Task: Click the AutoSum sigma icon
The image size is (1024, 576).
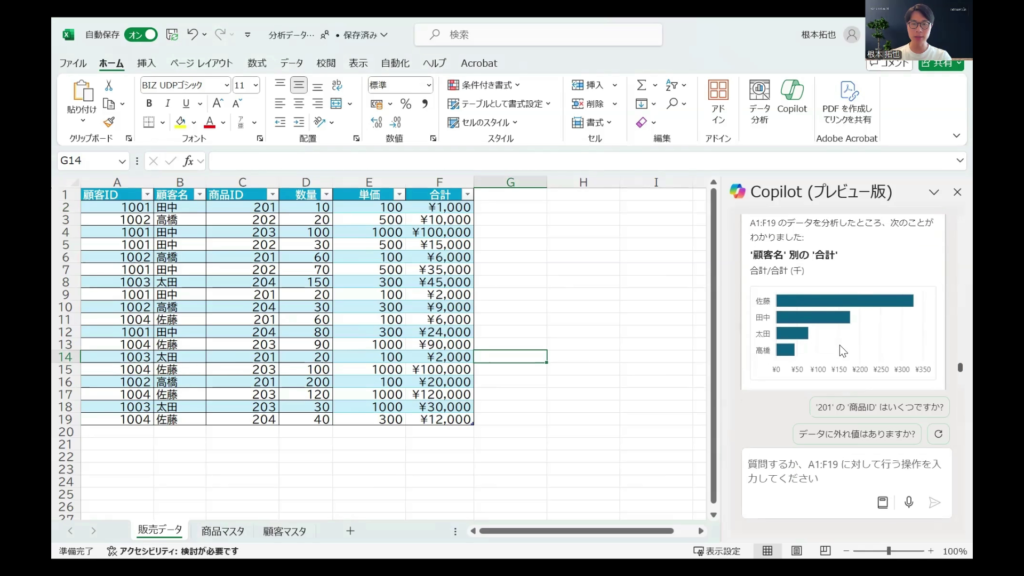Action: point(641,86)
